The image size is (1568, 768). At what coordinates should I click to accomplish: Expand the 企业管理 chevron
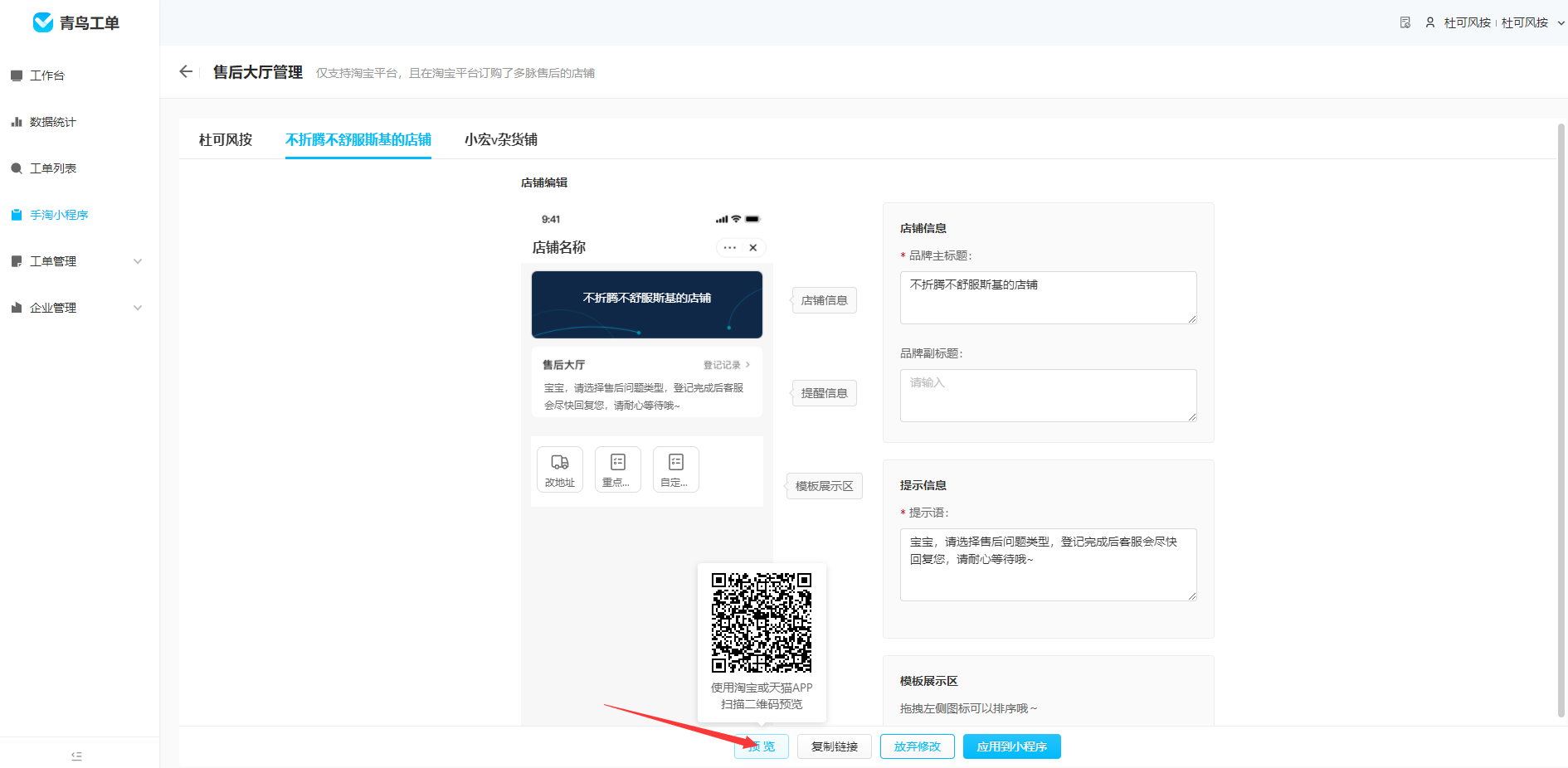[x=138, y=308]
